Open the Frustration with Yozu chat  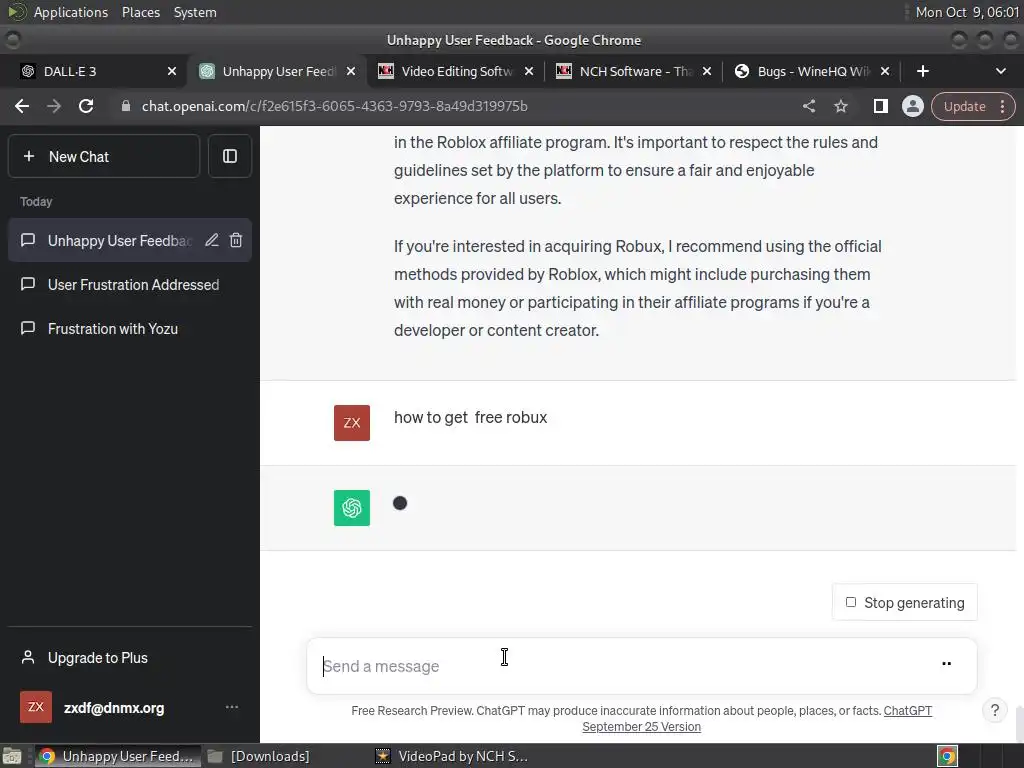129,328
